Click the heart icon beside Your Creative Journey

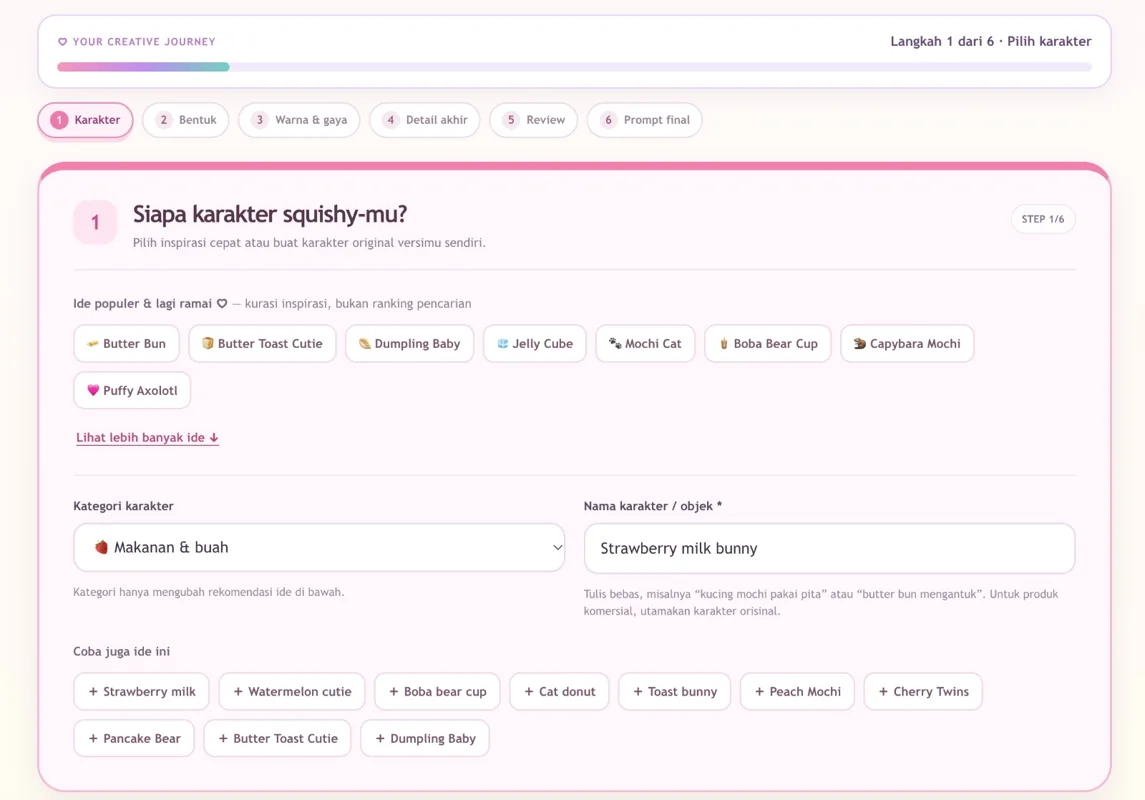tap(63, 42)
